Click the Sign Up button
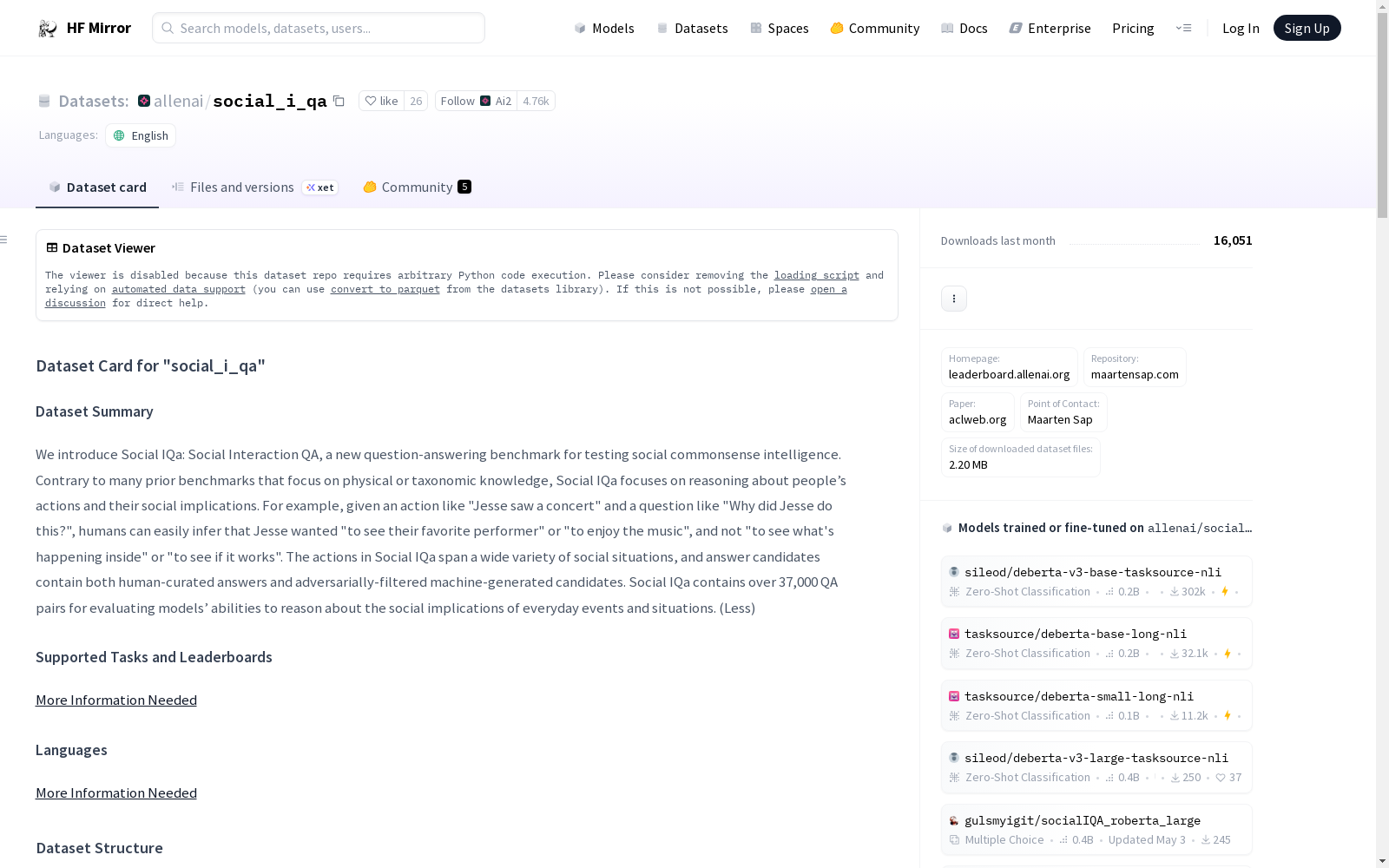1389x868 pixels. click(1307, 28)
